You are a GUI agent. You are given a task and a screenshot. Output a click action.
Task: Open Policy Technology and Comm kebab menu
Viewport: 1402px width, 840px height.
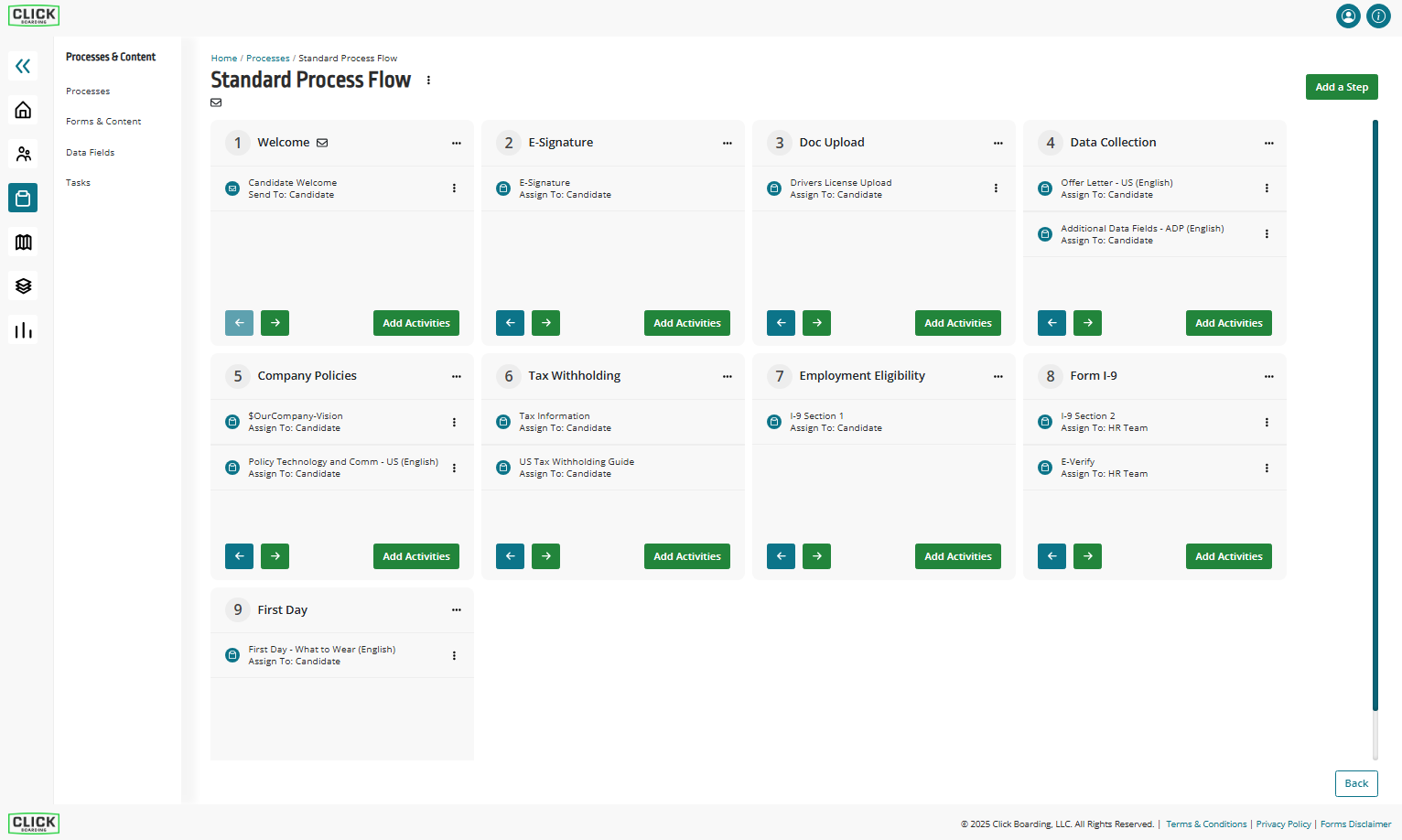point(454,468)
